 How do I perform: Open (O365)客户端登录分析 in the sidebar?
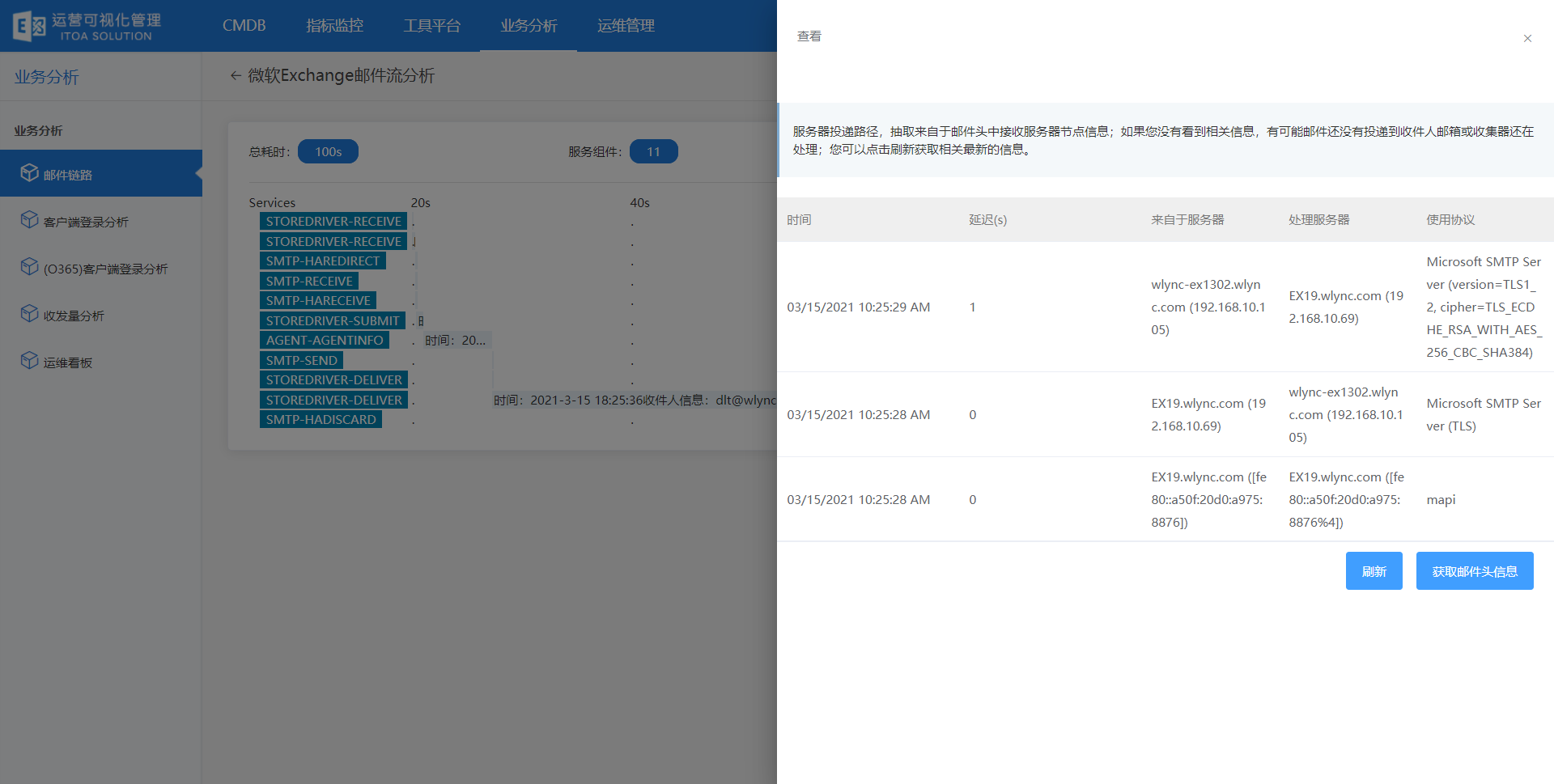(101, 268)
